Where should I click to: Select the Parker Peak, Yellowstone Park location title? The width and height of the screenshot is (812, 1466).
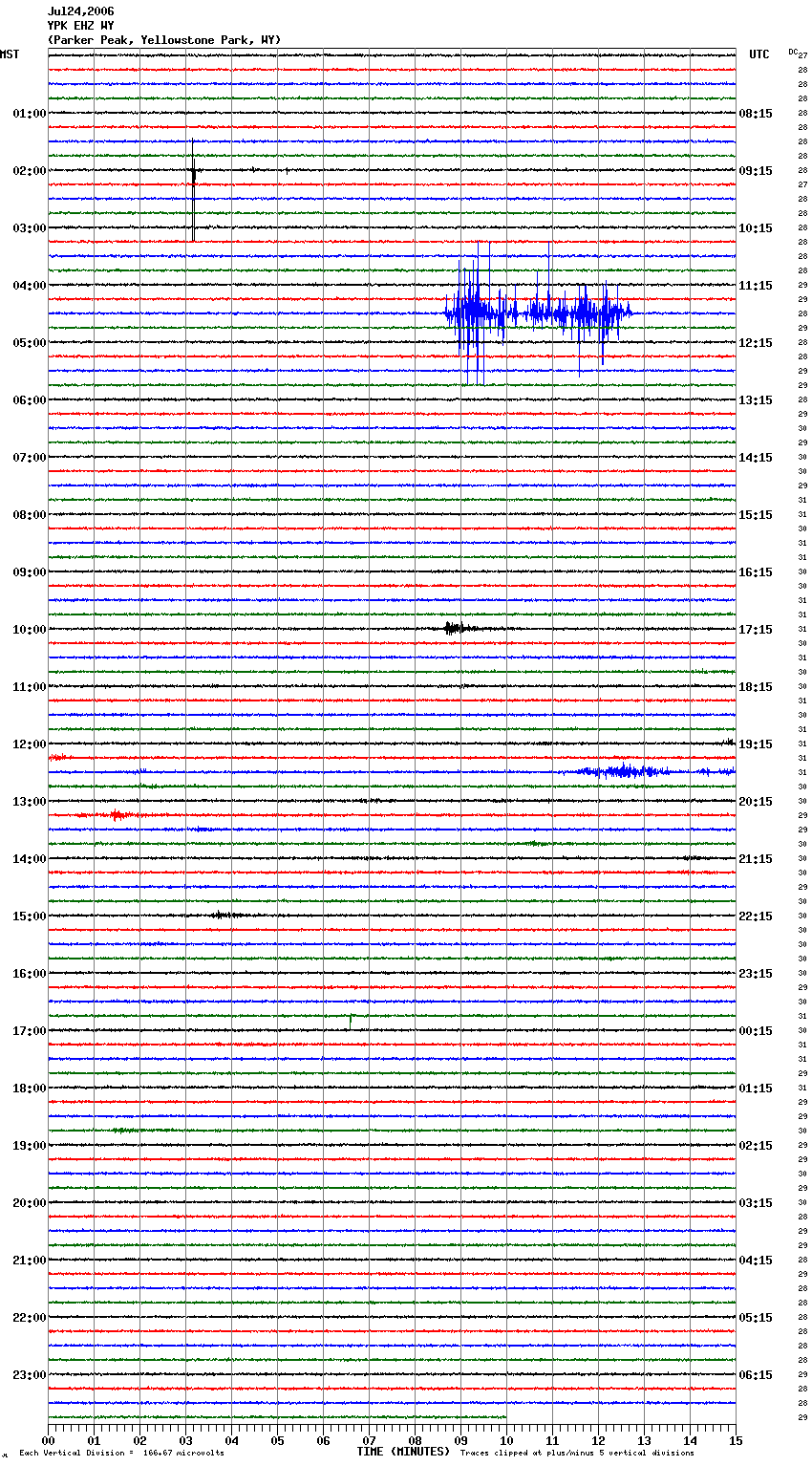tap(164, 40)
